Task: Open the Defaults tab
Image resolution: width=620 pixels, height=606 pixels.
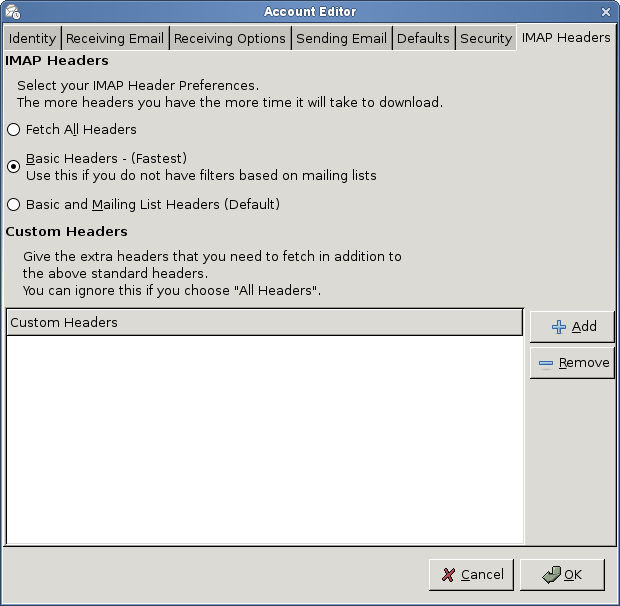Action: pos(423,38)
